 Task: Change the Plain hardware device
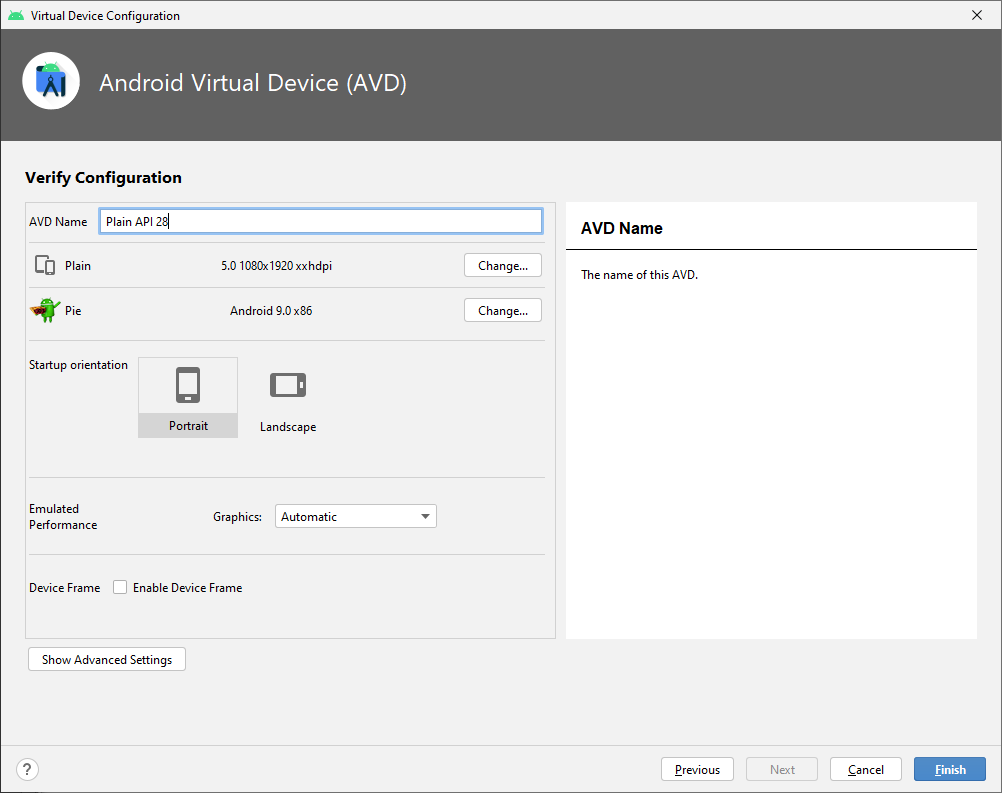(x=503, y=265)
